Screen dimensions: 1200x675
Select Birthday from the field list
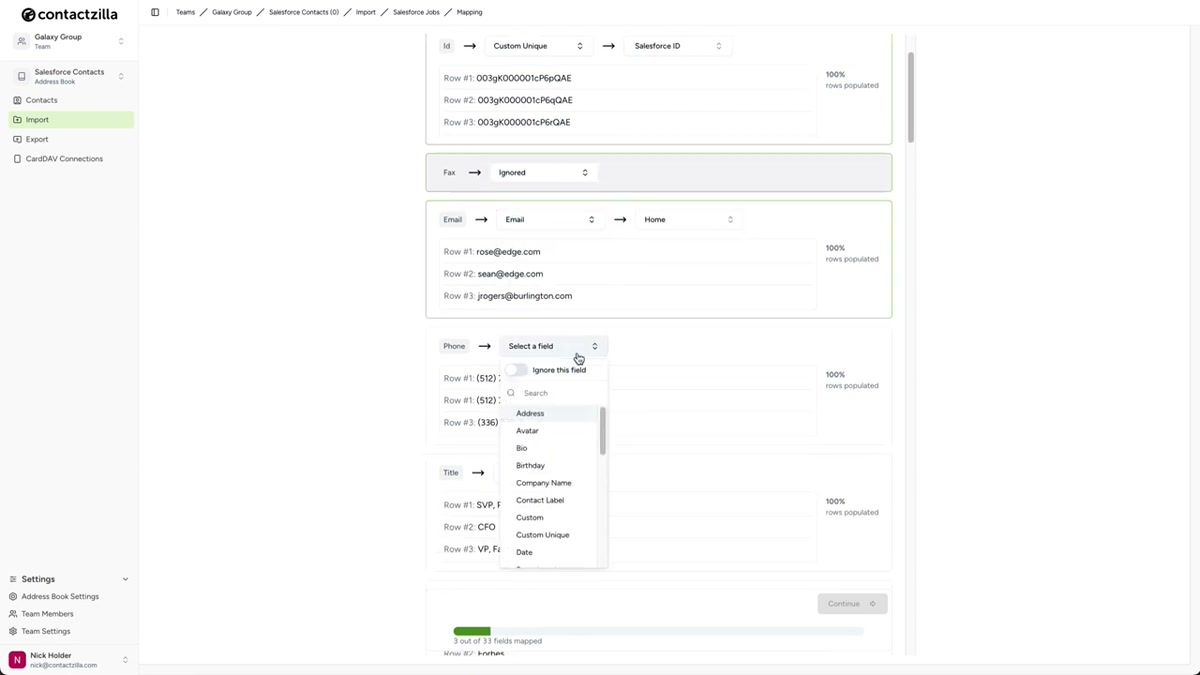pyautogui.click(x=530, y=465)
